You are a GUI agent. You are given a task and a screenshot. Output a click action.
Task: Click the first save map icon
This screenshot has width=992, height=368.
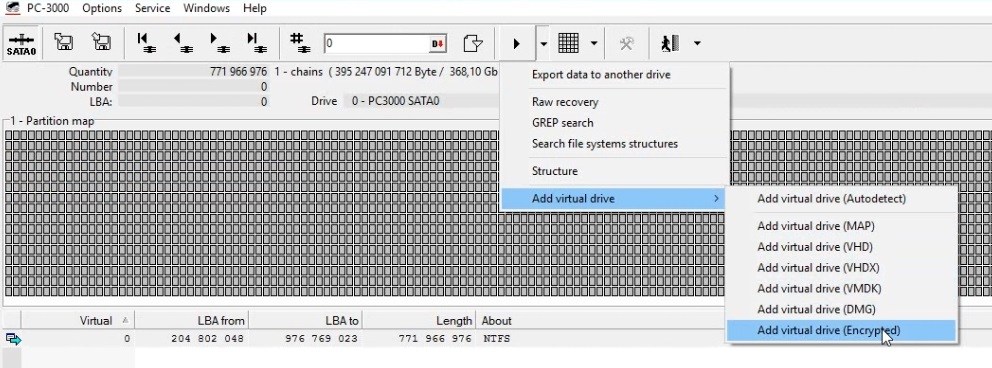click(x=63, y=43)
